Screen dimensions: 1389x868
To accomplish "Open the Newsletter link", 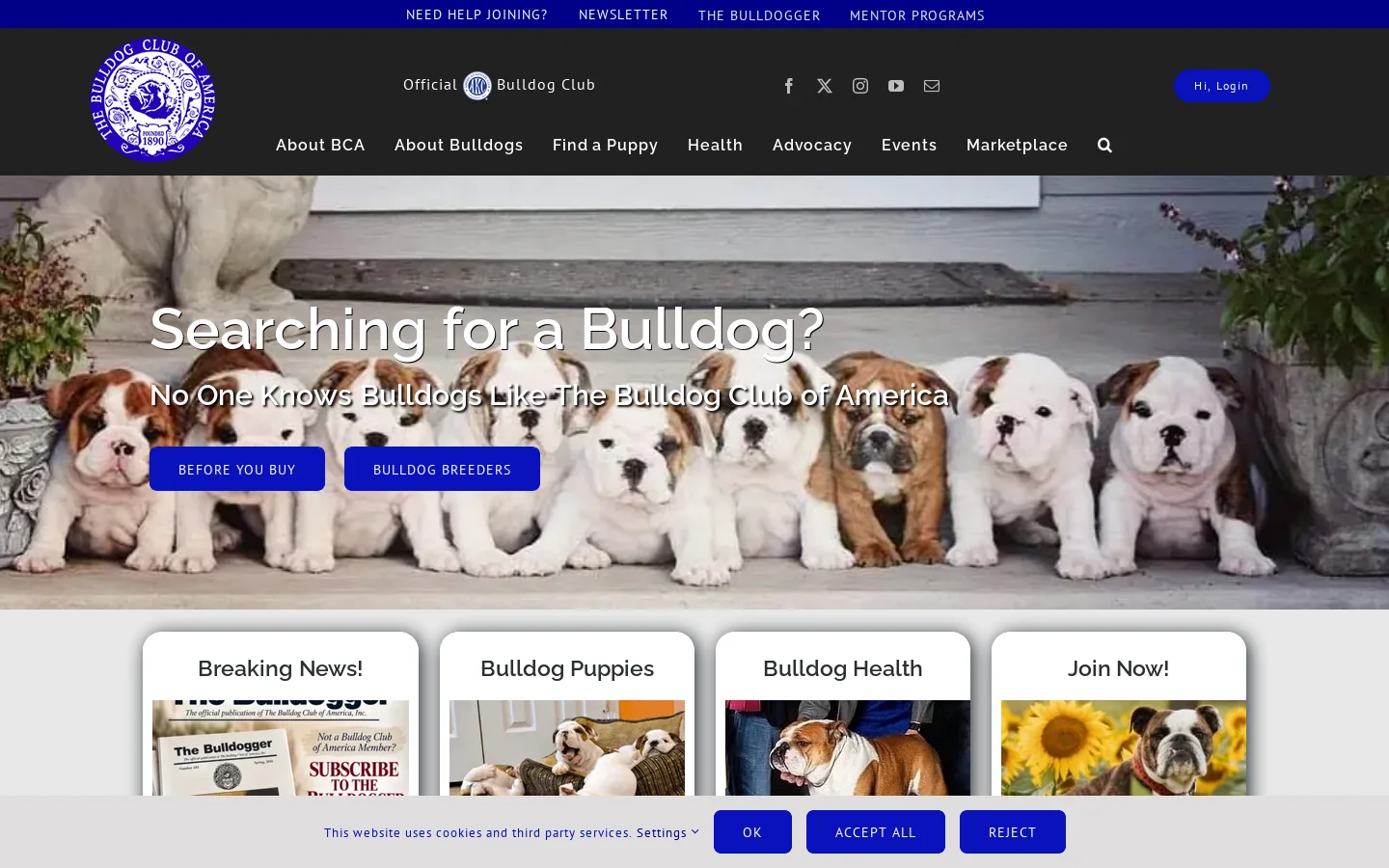I will coord(623,14).
